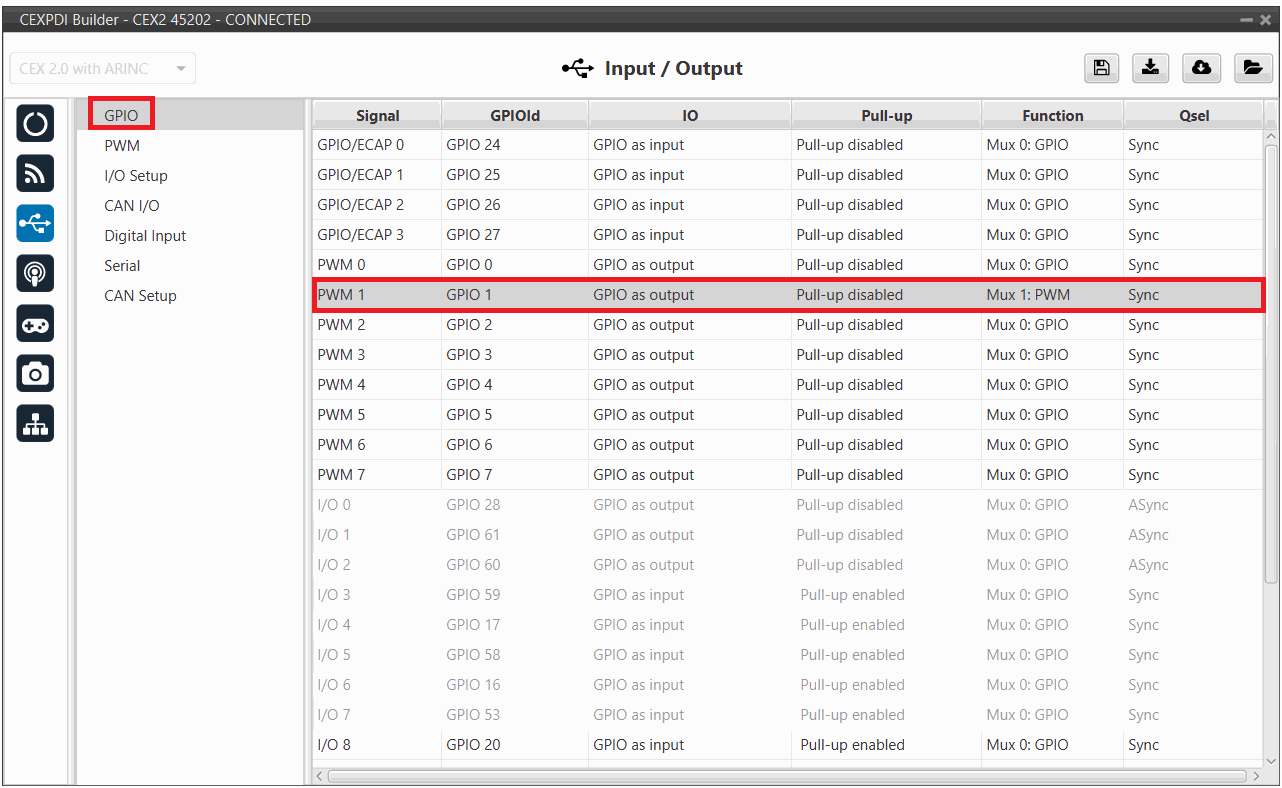Click the RSS feed sidebar icon
Viewport: 1282px width, 788px height.
(x=35, y=174)
